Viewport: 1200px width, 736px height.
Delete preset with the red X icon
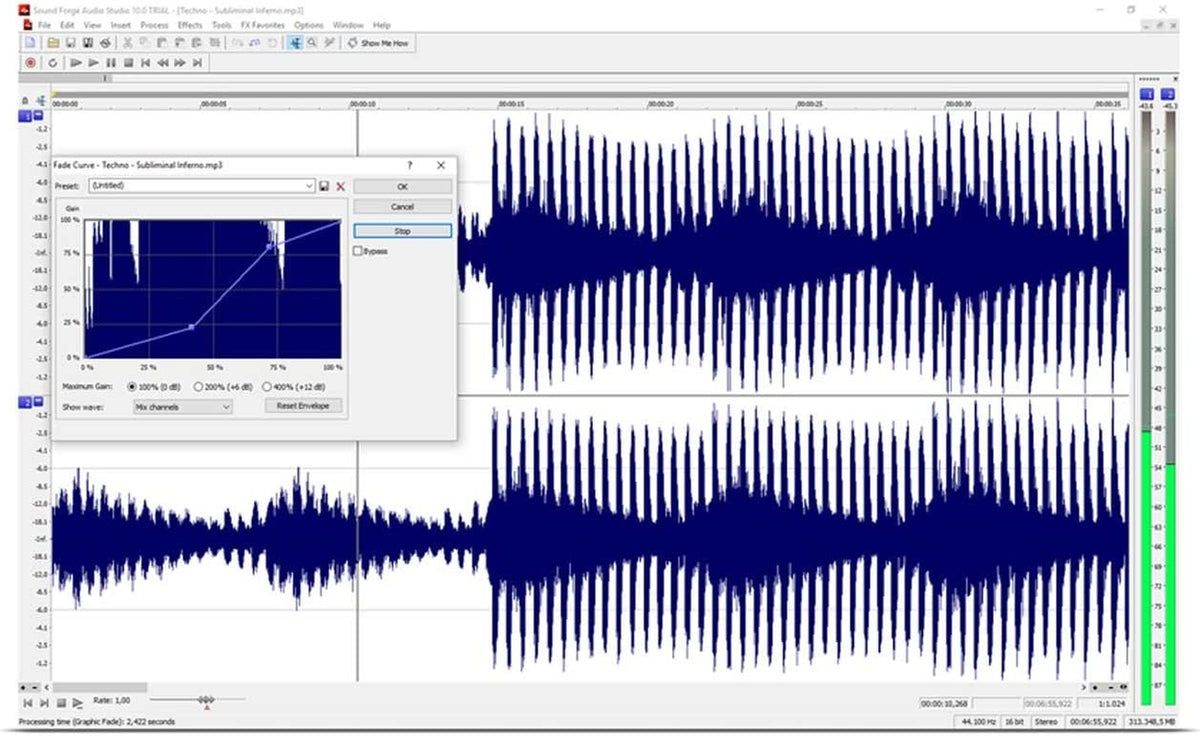[x=340, y=186]
